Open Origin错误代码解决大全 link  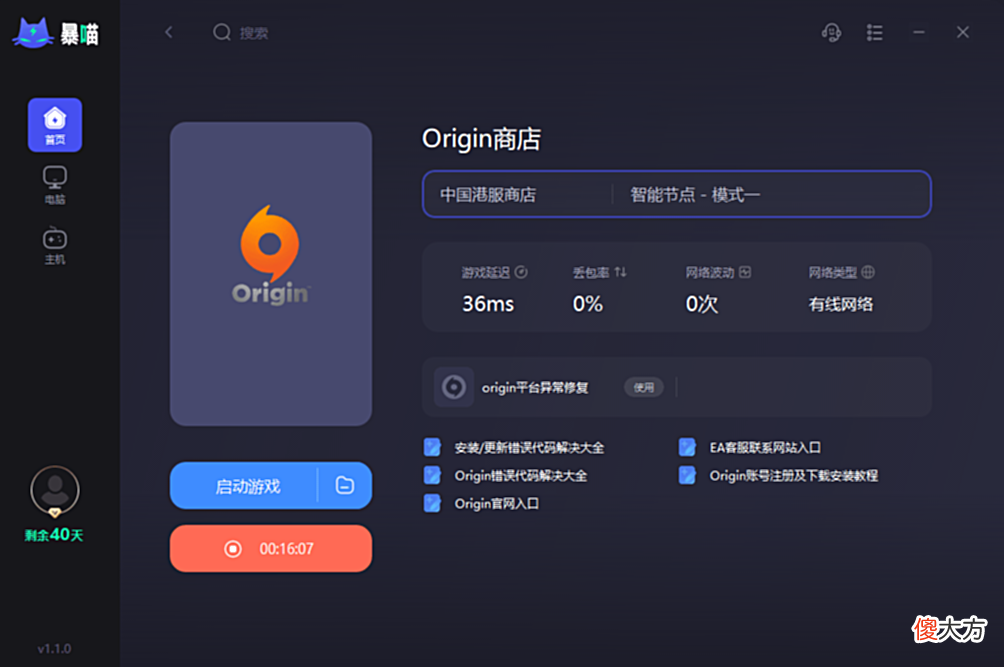click(521, 476)
